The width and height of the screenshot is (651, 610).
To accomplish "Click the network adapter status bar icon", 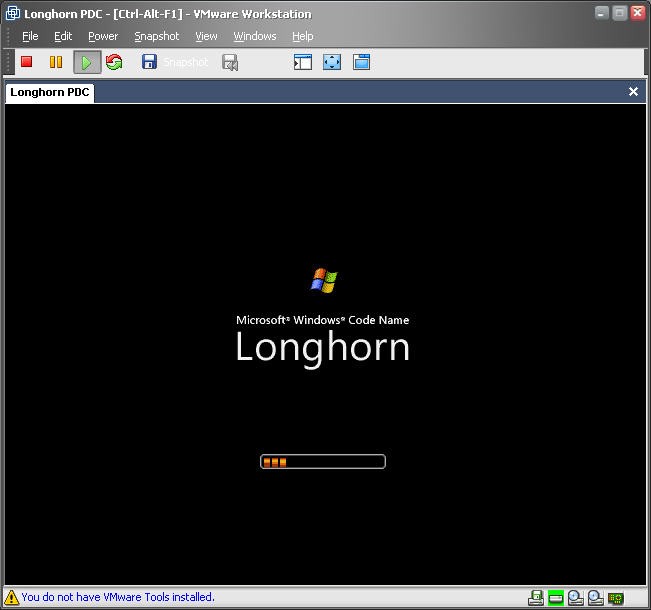I will pos(615,598).
